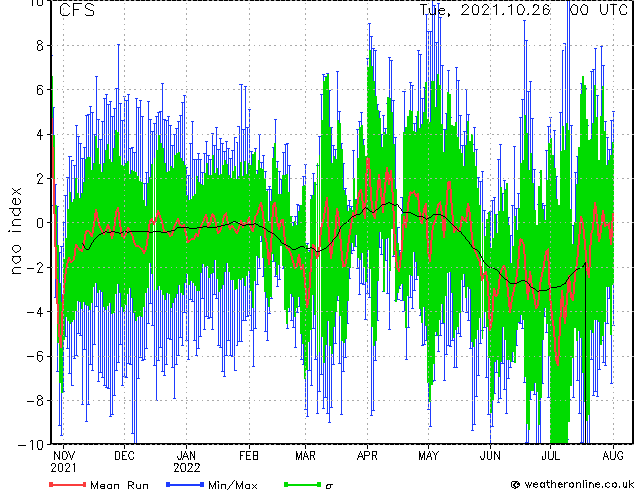634x490 pixels.
Task: Click the MAY month label
Action: [x=428, y=456]
